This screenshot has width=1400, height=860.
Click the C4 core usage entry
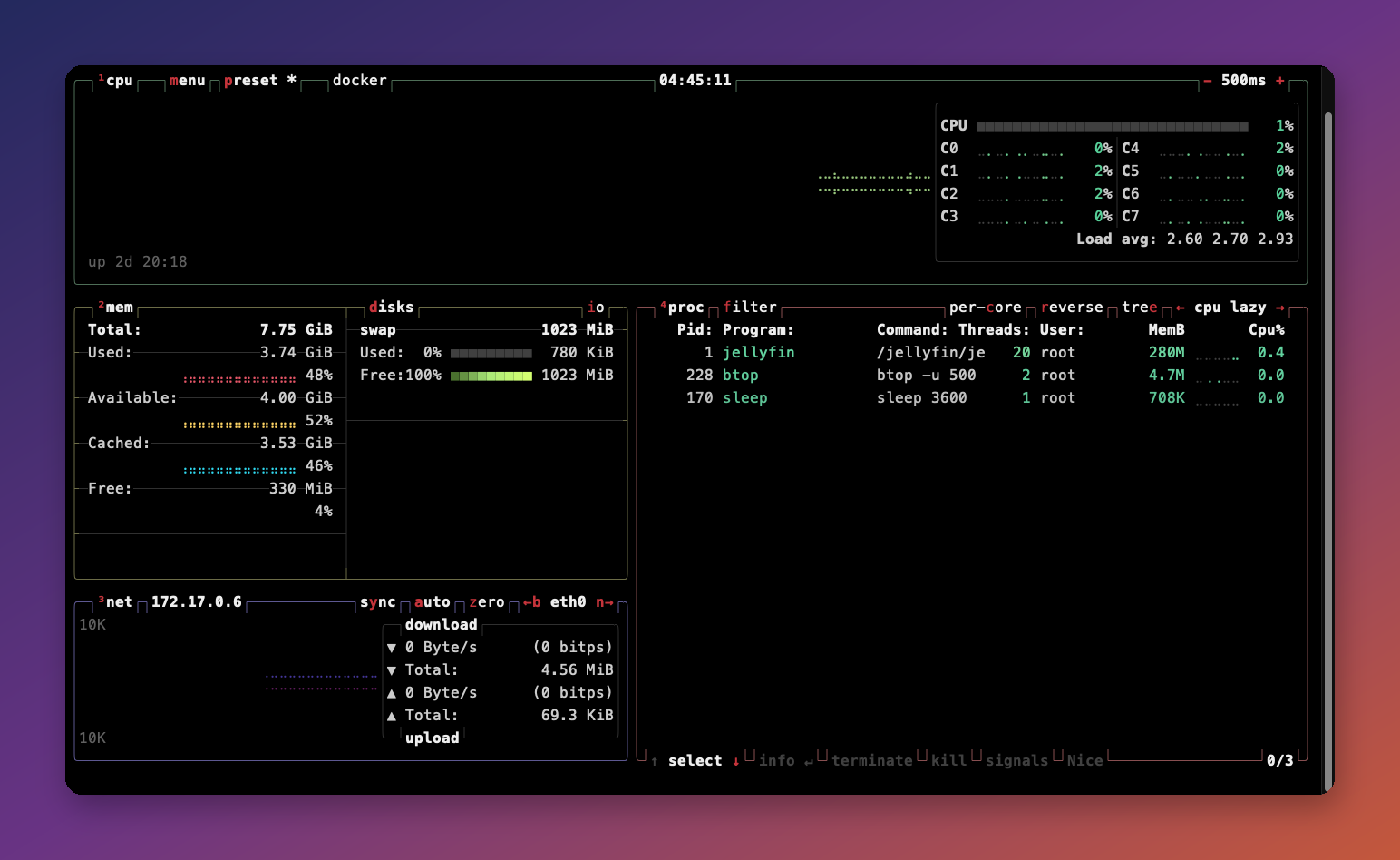point(1208,149)
